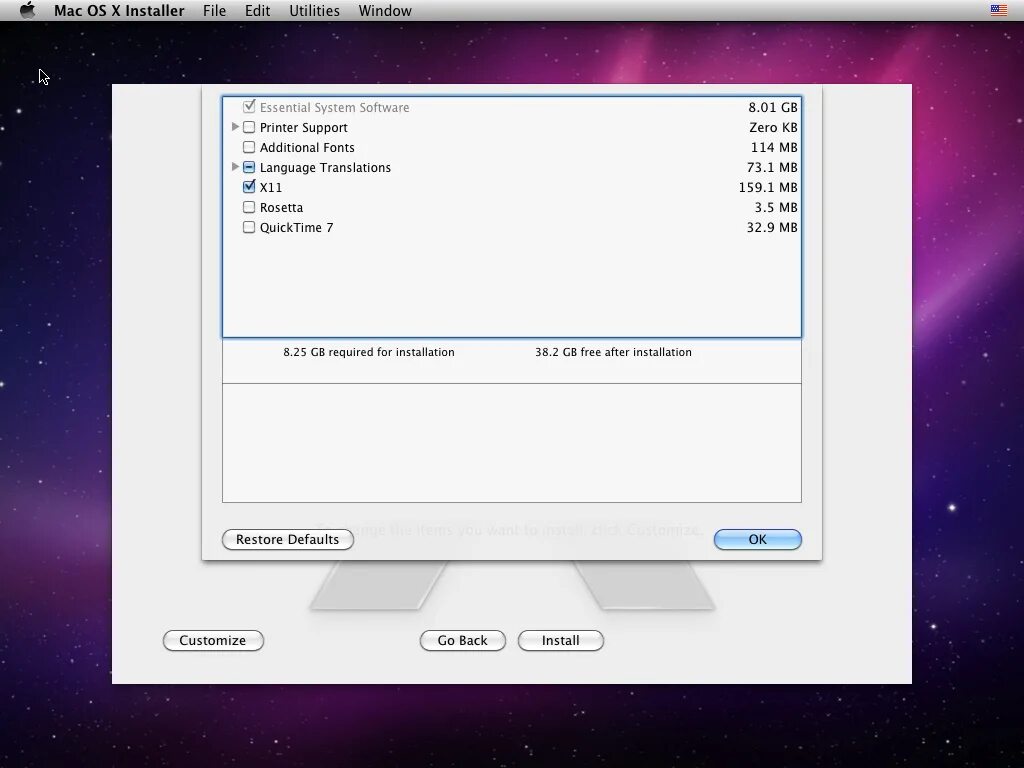Click the 114 MB size value
1024x768 pixels.
click(775, 148)
